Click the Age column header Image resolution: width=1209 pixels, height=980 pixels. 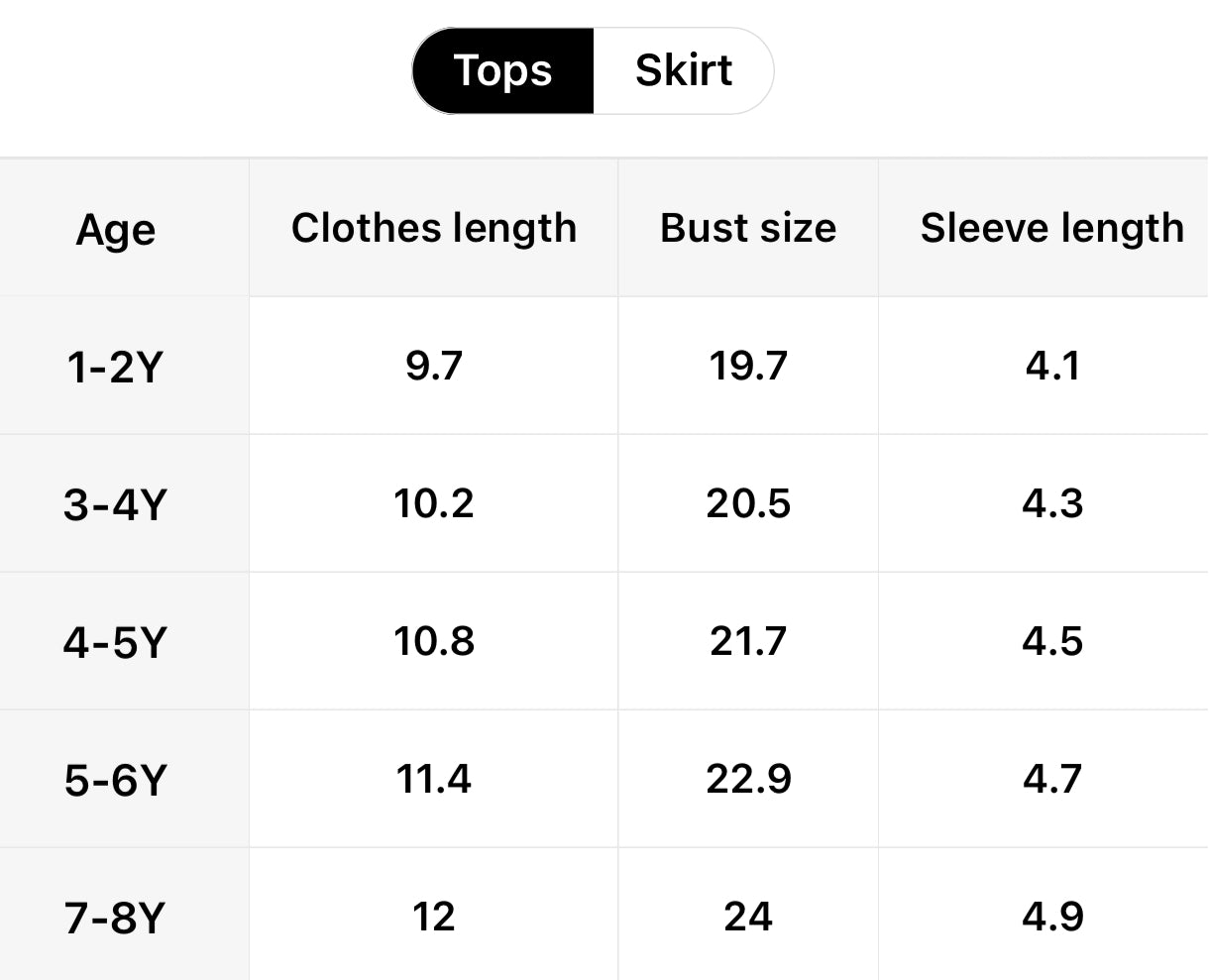pyautogui.click(x=116, y=229)
